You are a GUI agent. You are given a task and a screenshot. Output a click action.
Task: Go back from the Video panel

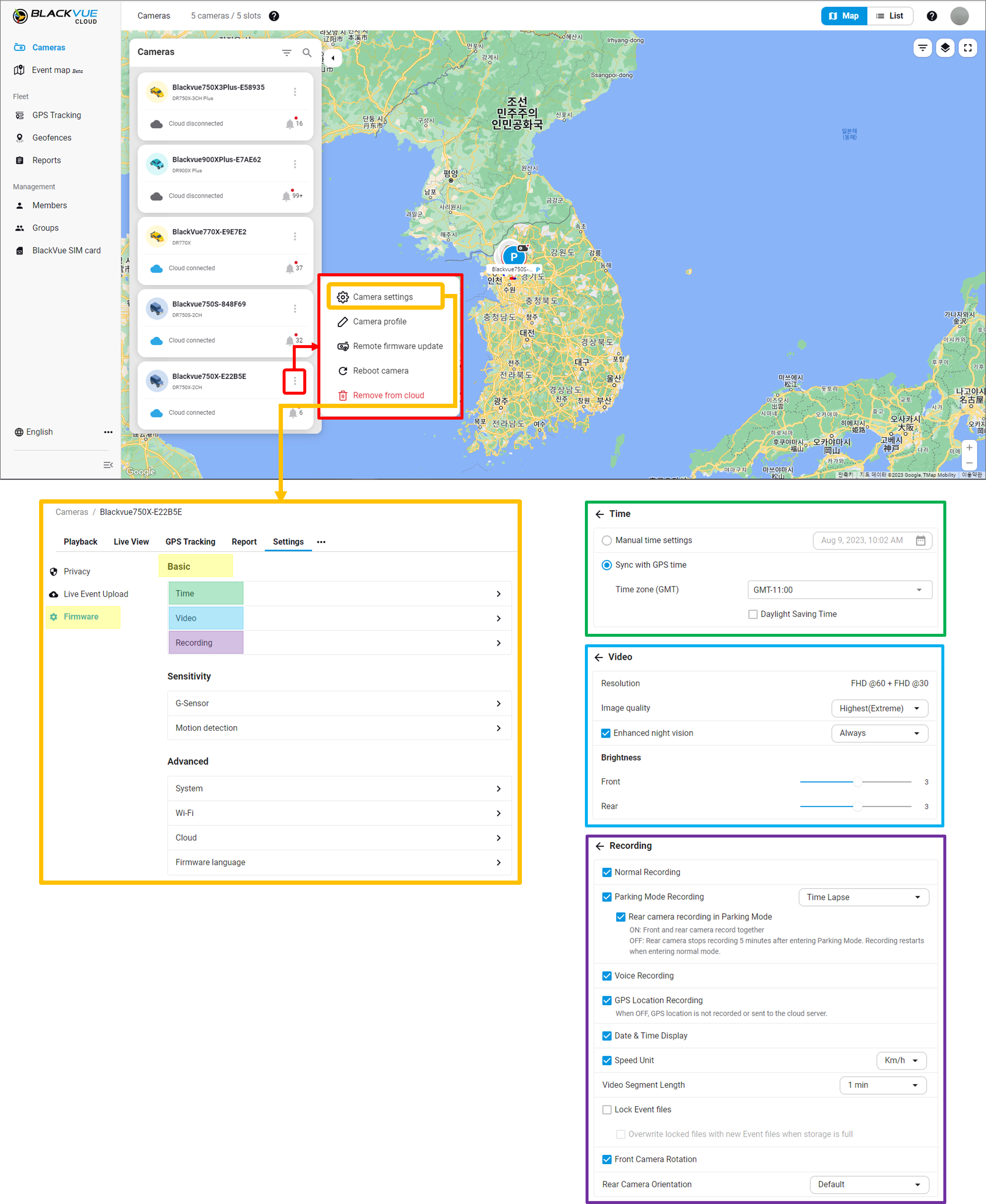[x=599, y=657]
